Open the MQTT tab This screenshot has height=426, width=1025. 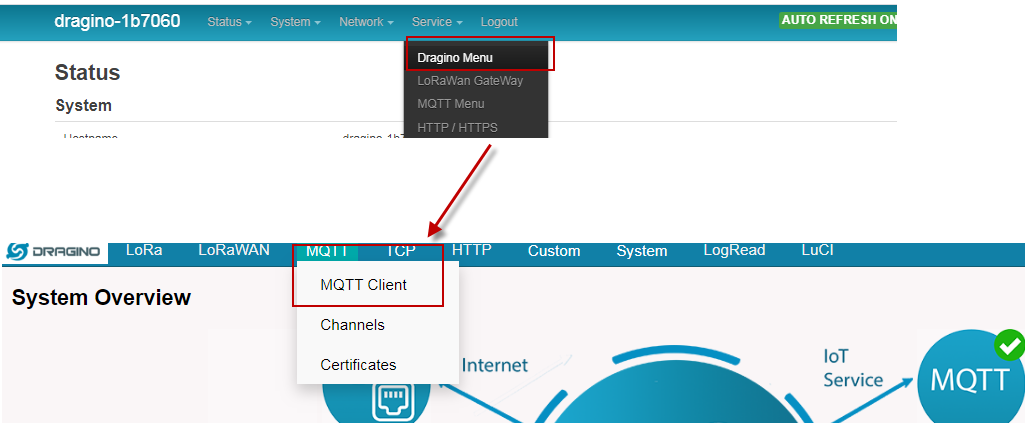(327, 252)
